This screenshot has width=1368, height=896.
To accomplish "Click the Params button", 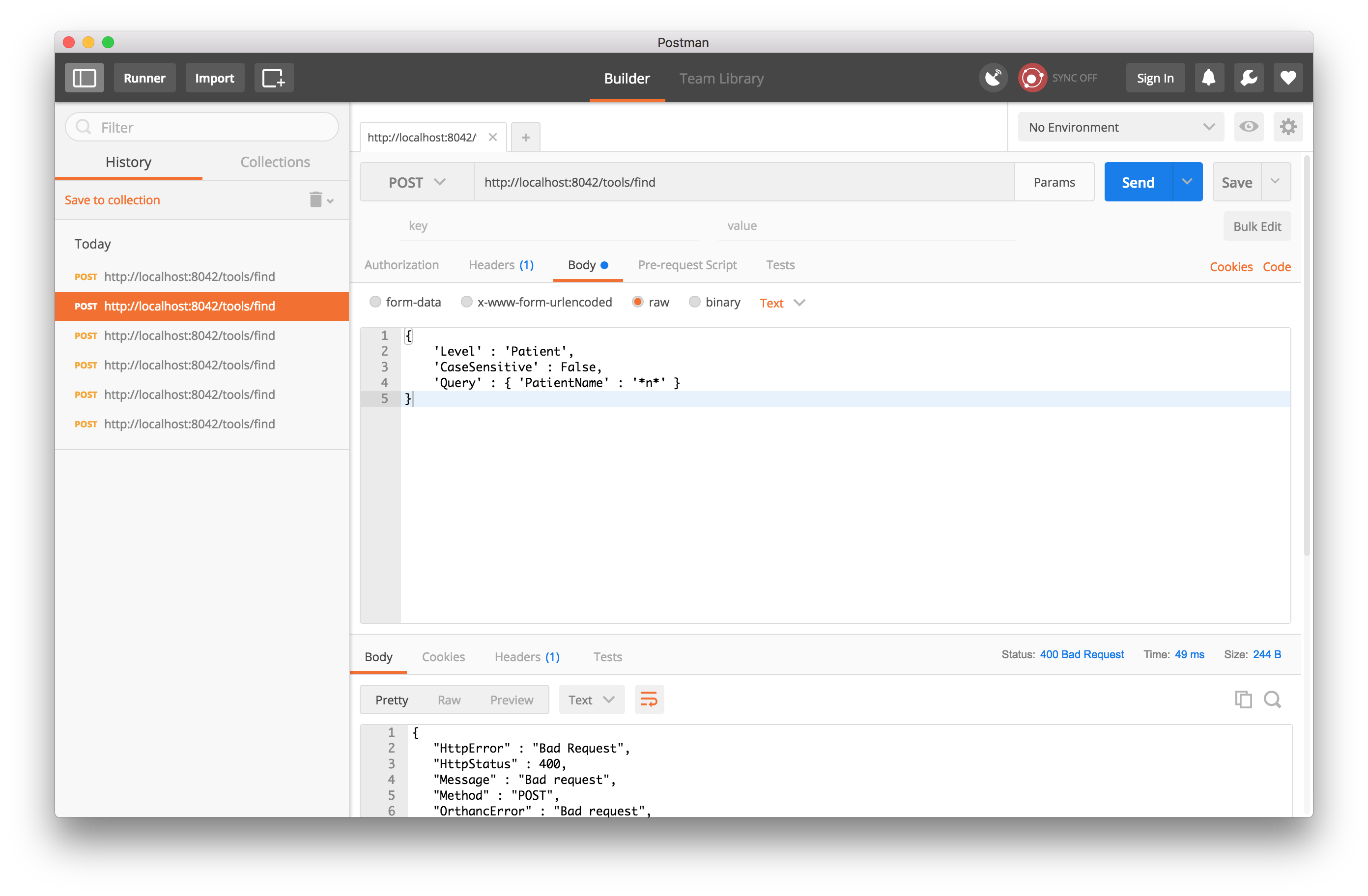I will point(1054,182).
